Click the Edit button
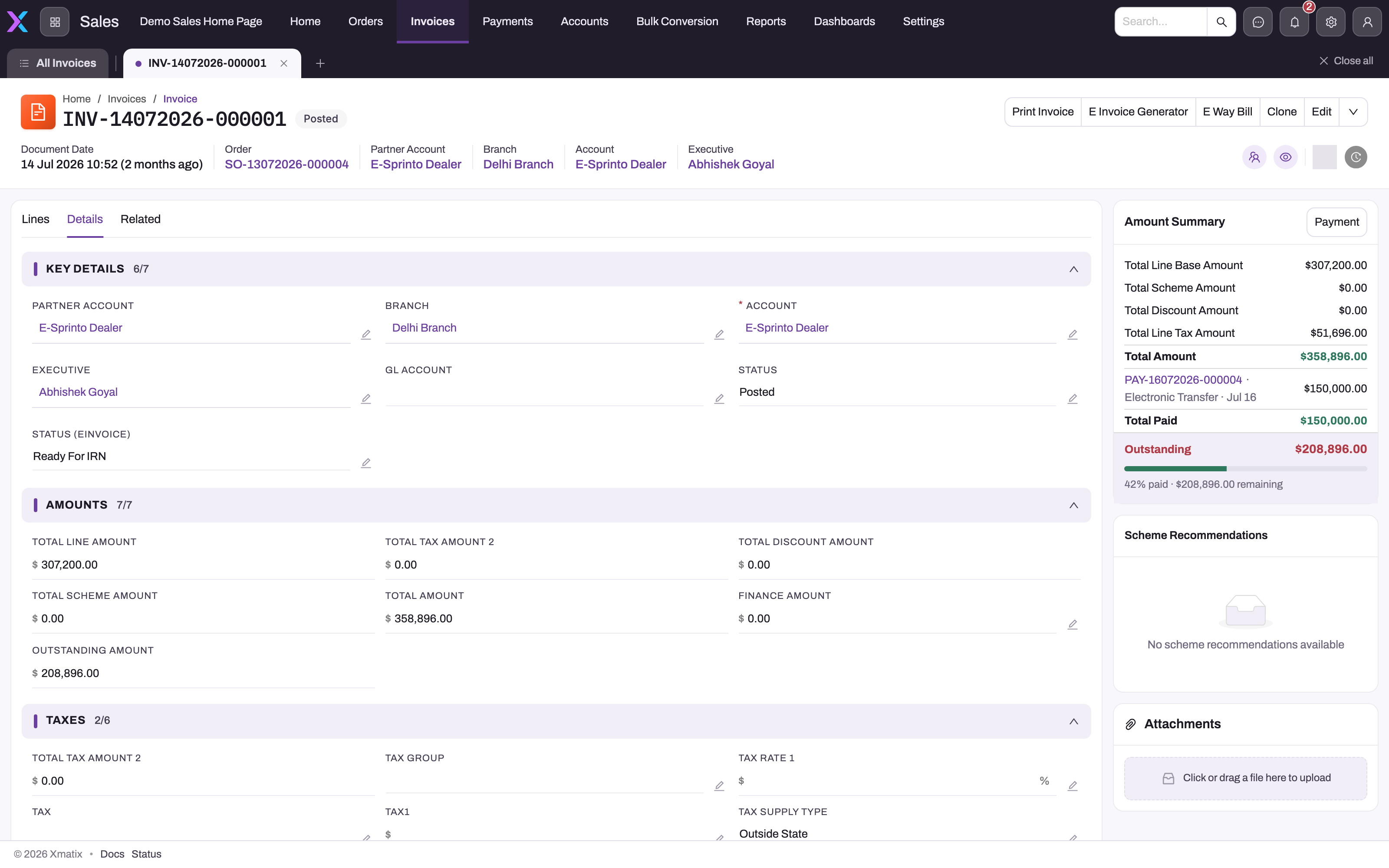The image size is (1389, 868). (1321, 112)
